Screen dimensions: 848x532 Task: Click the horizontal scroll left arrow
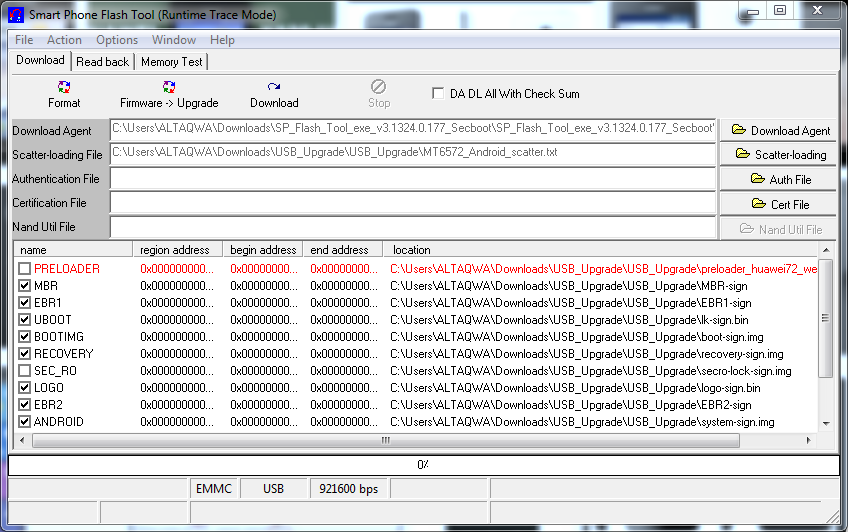click(x=22, y=441)
